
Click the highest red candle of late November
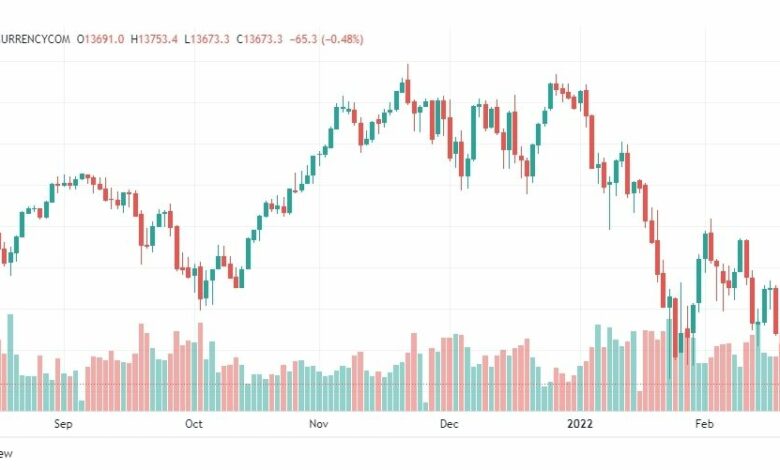click(x=408, y=84)
